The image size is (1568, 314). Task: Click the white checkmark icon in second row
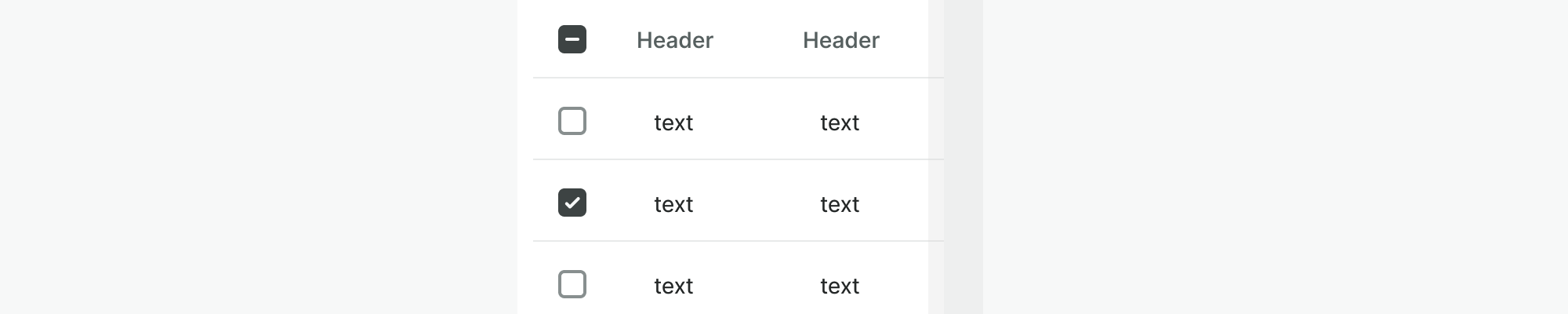572,203
